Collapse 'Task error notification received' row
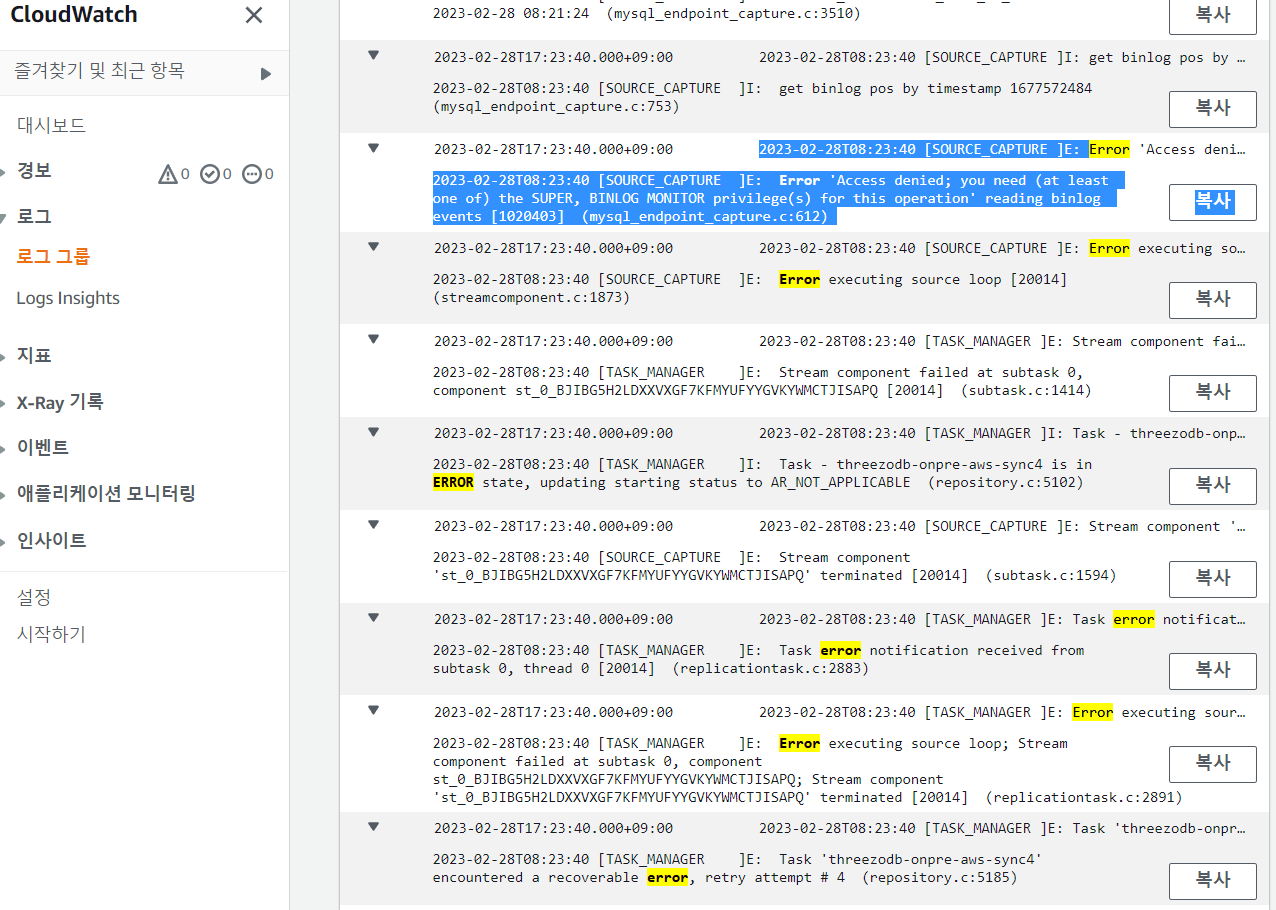This screenshot has width=1276, height=910. pos(374,617)
